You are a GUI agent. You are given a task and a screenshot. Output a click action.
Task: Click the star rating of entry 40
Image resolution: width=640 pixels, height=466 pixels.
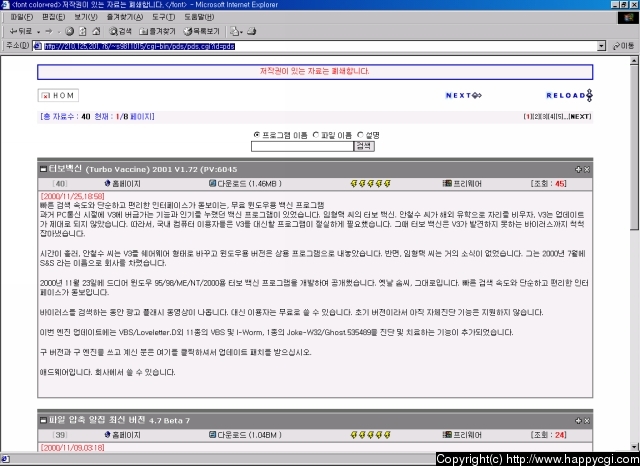[x=371, y=184]
